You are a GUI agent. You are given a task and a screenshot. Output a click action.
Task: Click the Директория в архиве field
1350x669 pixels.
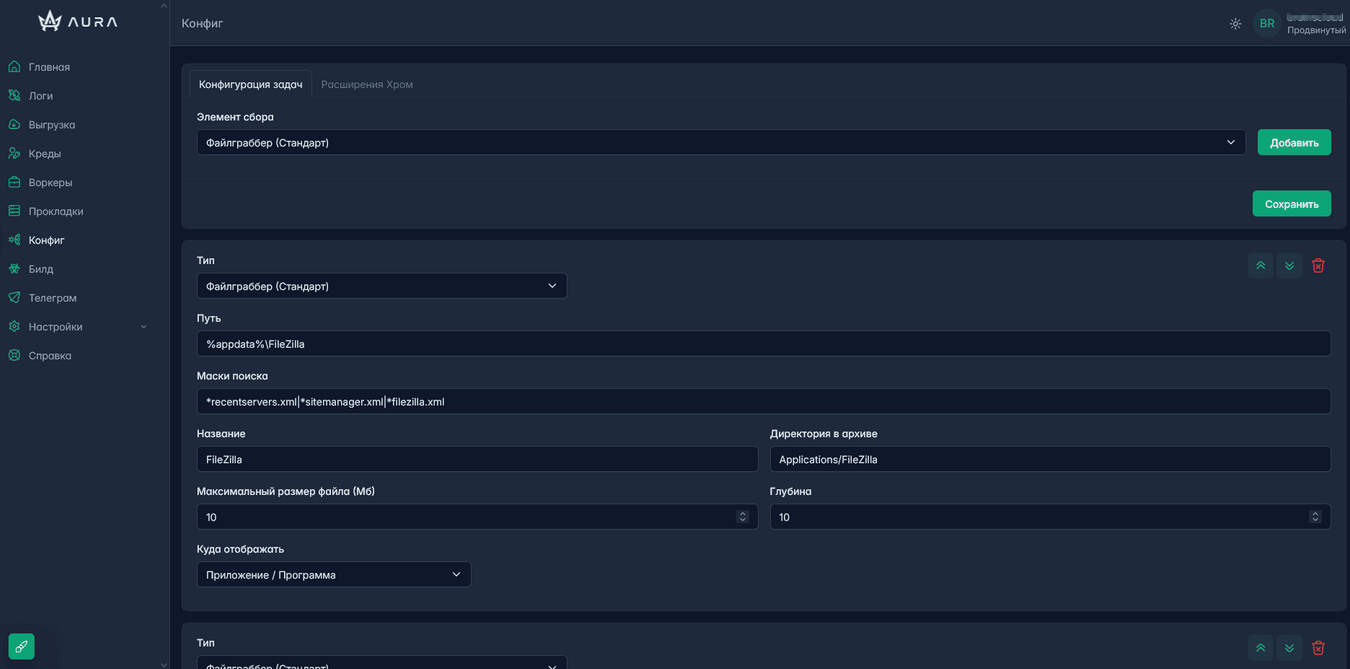[1050, 459]
